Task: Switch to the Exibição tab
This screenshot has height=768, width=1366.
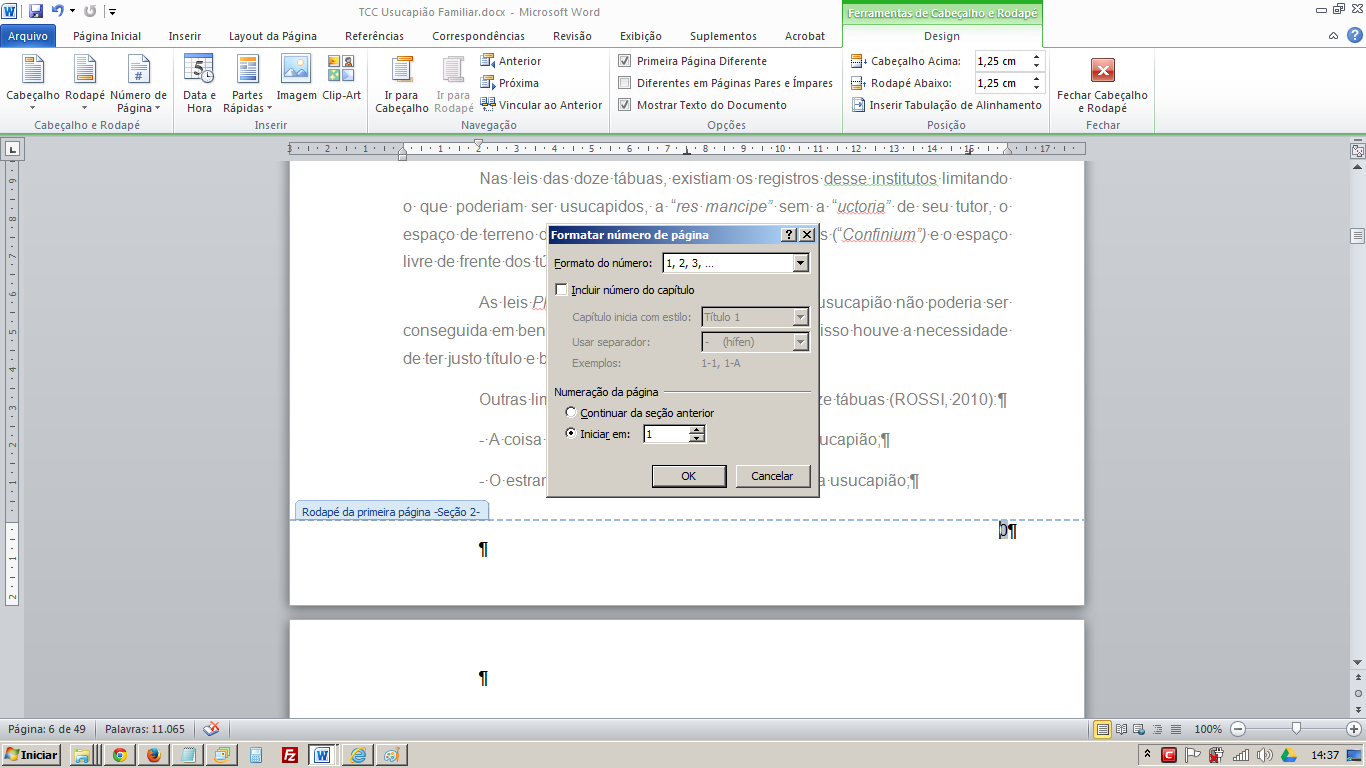Action: coord(641,36)
